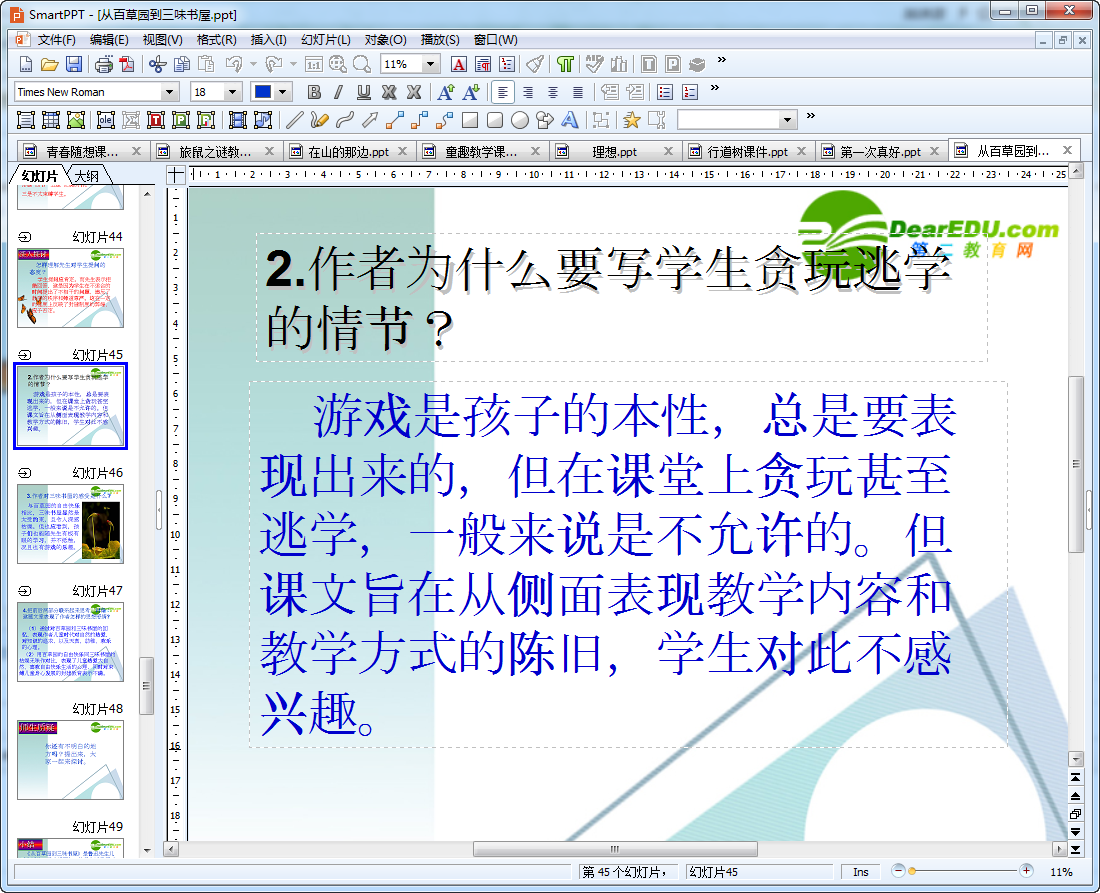Create a new document from toolbar
Image resolution: width=1100 pixels, height=893 pixels.
coord(25,65)
